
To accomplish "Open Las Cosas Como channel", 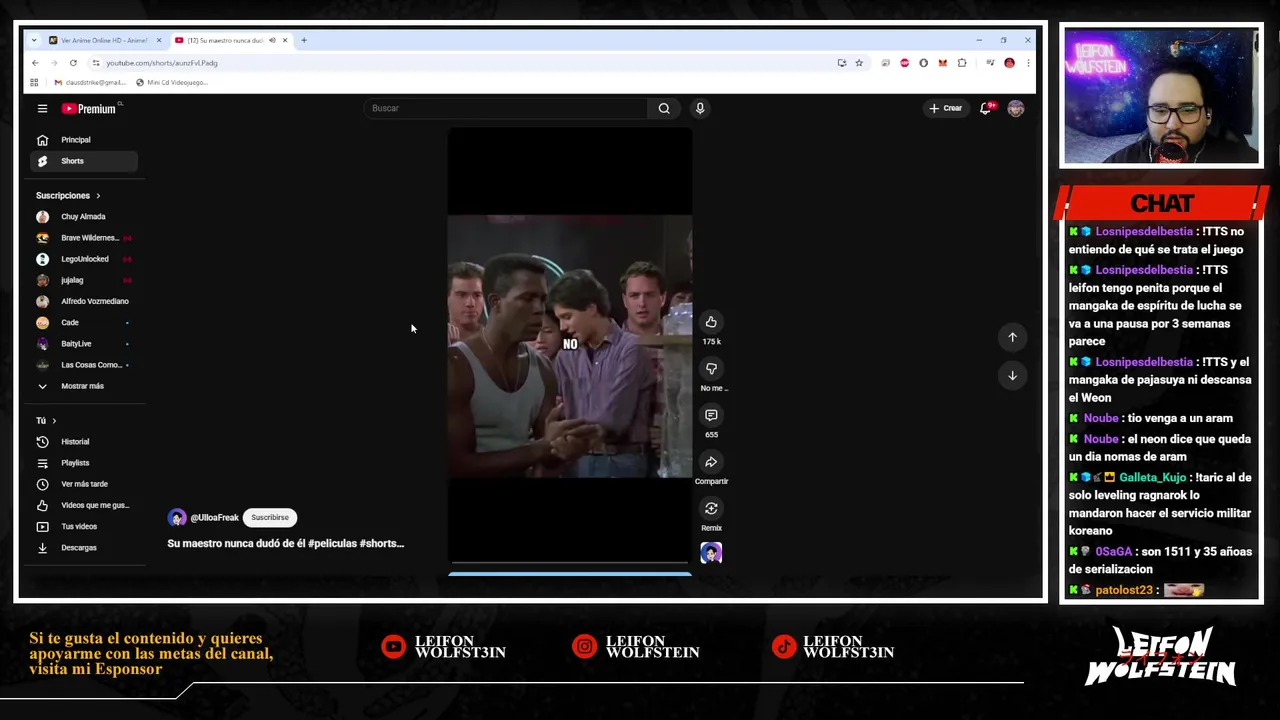I will tap(85, 365).
